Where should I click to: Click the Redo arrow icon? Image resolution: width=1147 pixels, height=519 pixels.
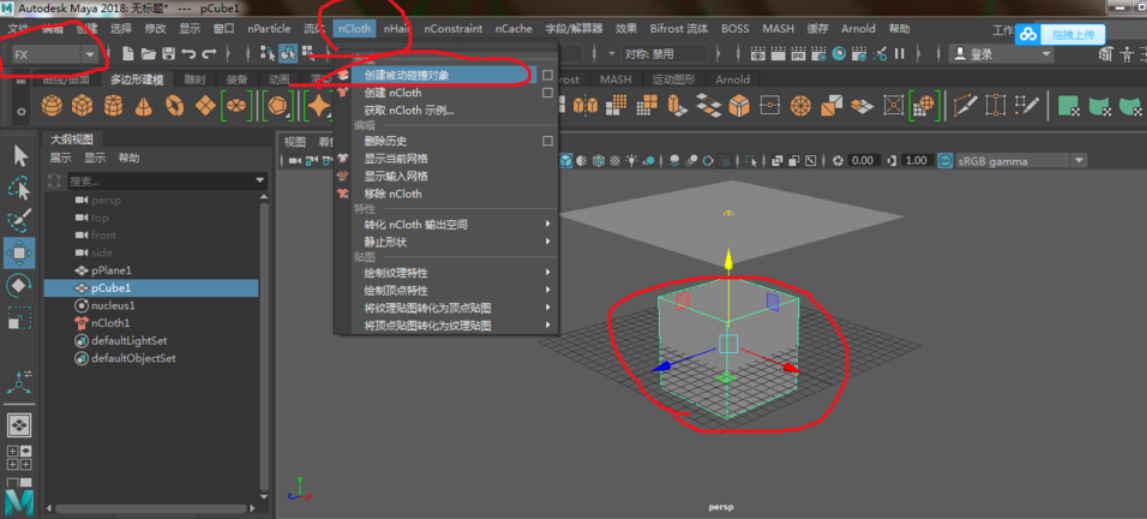pos(209,53)
